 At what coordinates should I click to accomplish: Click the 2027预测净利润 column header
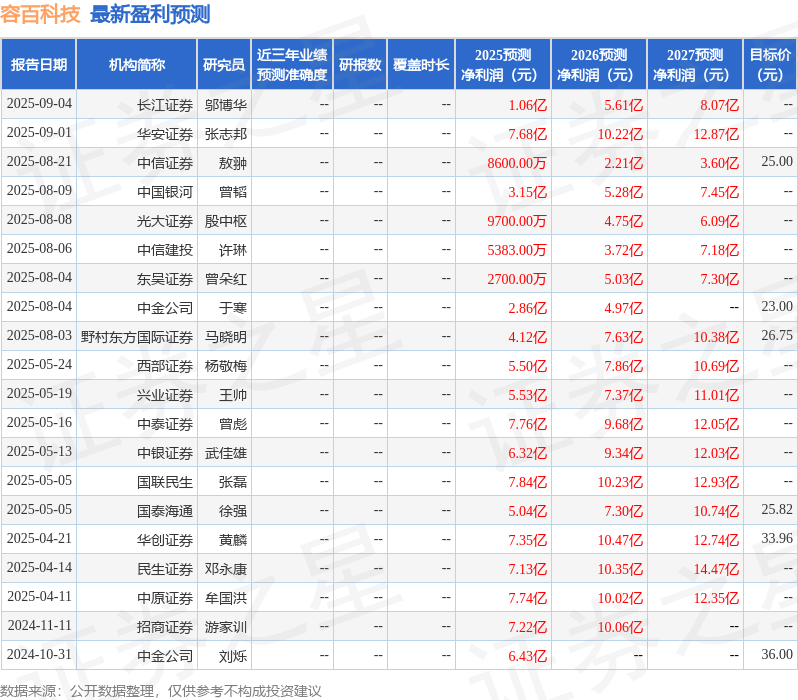click(694, 65)
